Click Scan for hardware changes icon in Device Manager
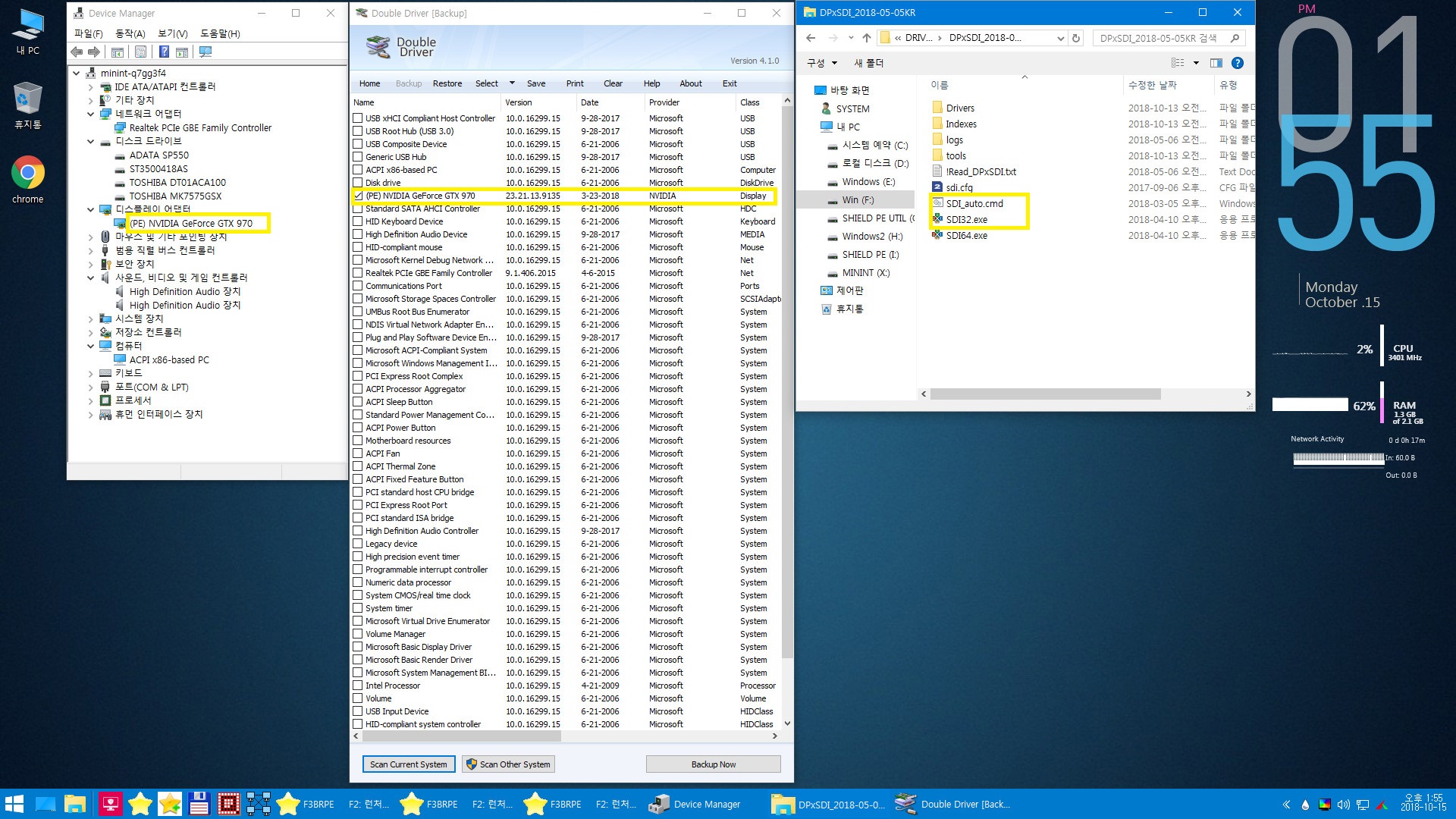This screenshot has height=819, width=1456. click(x=206, y=52)
